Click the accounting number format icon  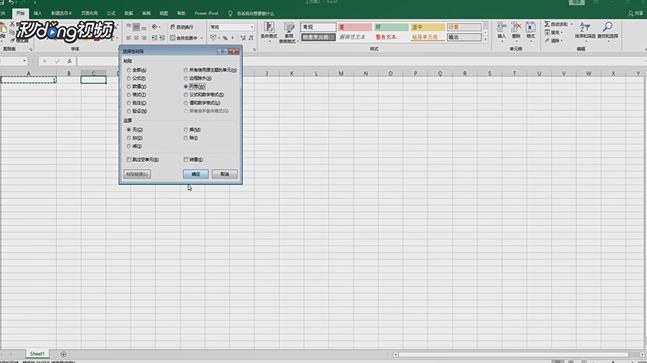(x=213, y=38)
